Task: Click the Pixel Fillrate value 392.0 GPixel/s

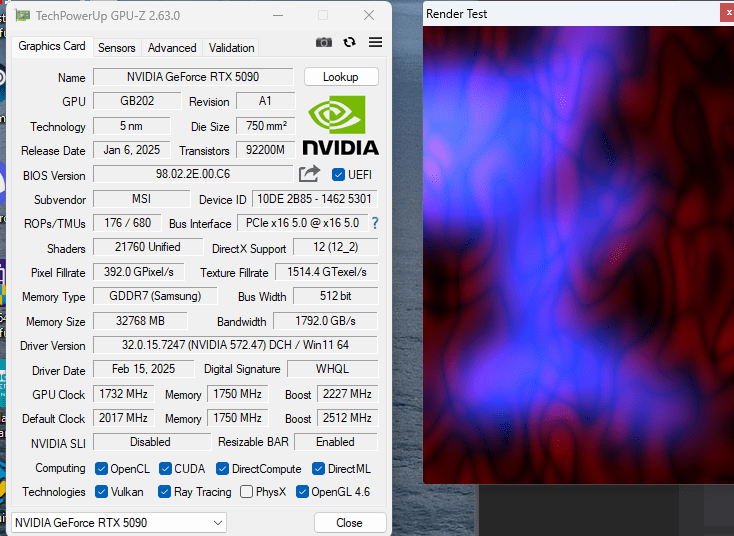Action: click(139, 272)
